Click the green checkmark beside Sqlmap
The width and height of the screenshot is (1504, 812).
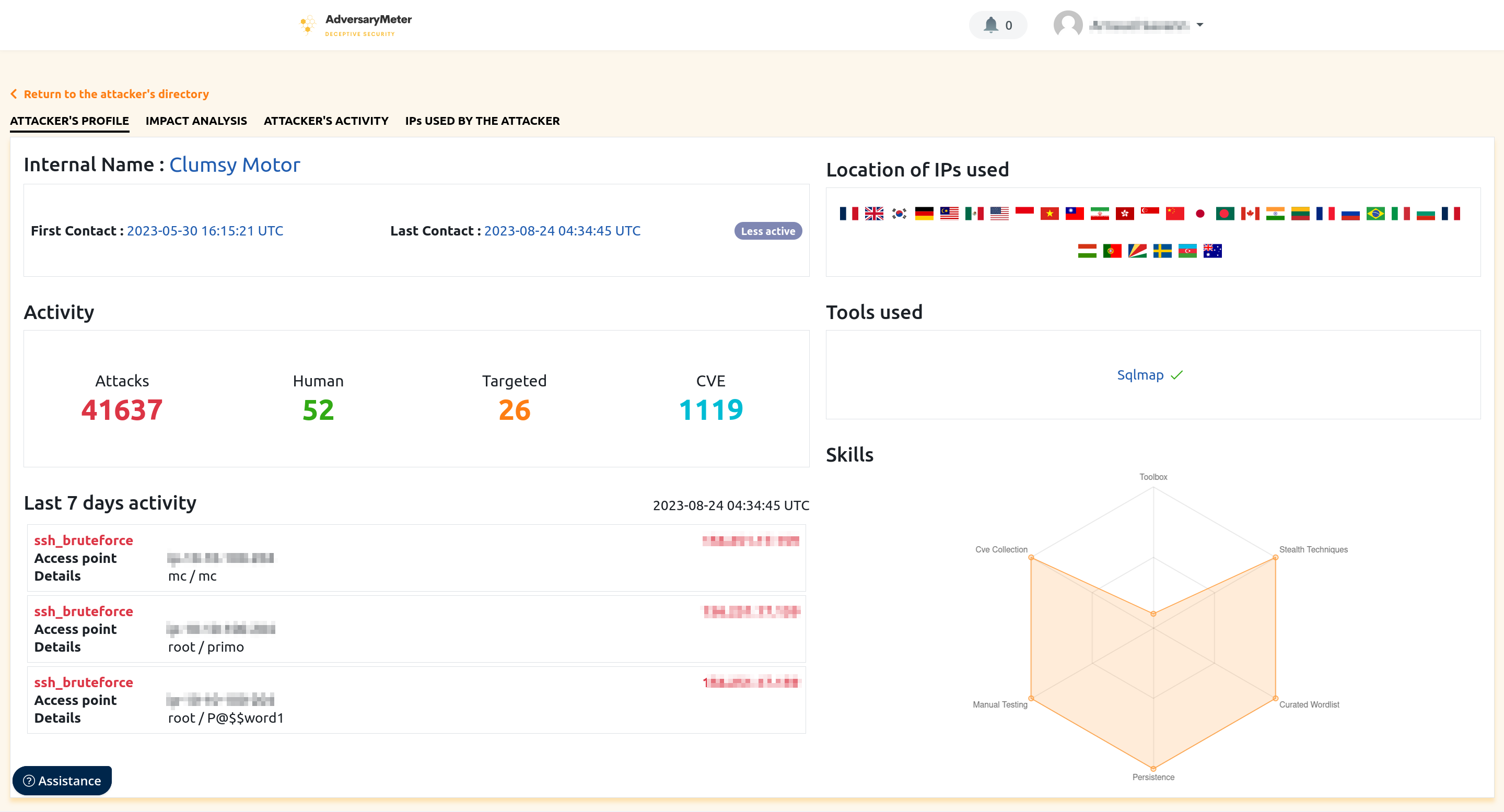pyautogui.click(x=1177, y=375)
